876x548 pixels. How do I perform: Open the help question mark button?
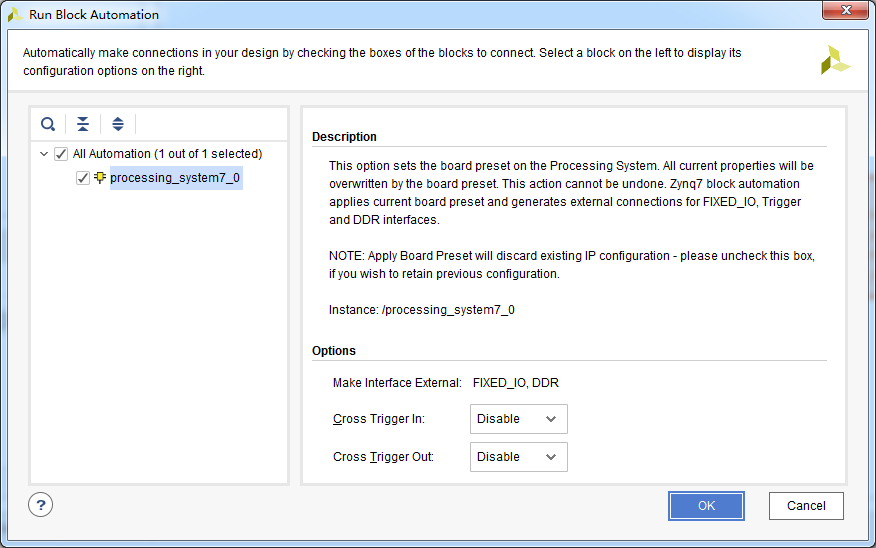tap(41, 505)
